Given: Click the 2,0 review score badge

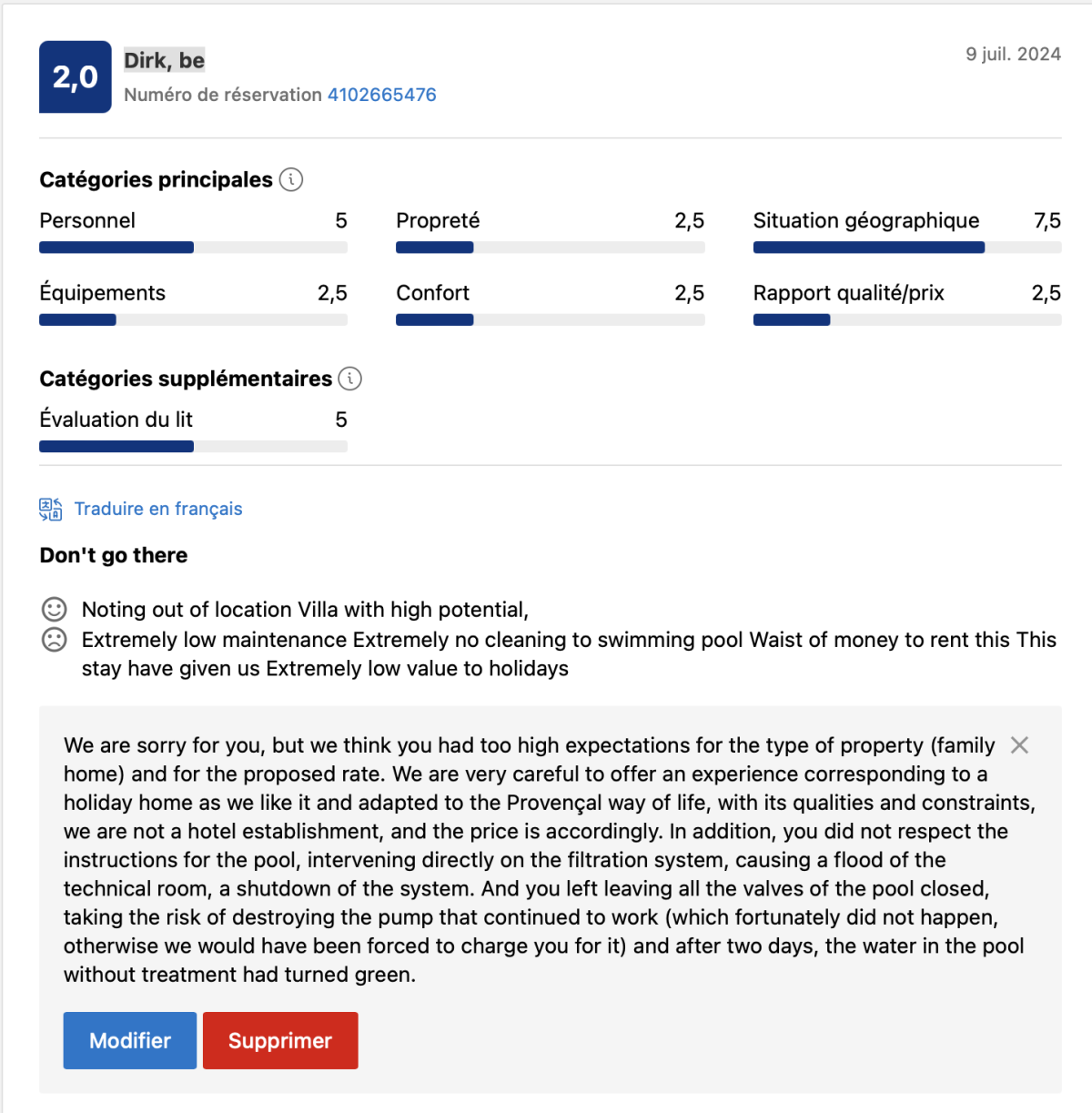Looking at the screenshot, I should 76,77.
